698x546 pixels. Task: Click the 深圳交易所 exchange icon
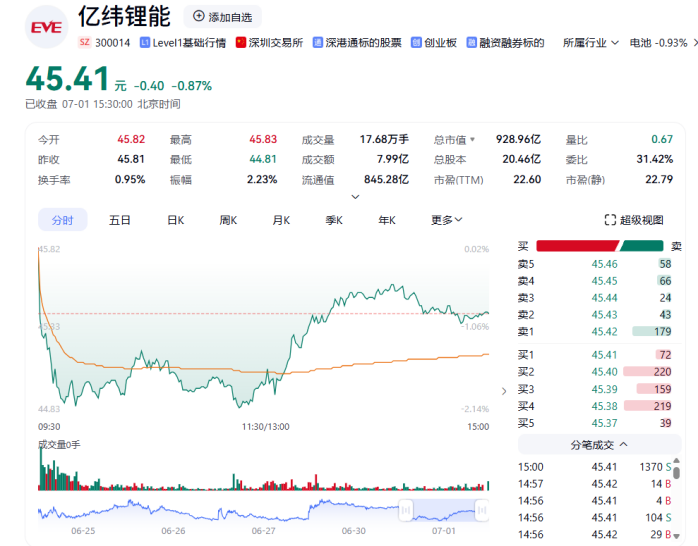click(x=240, y=43)
